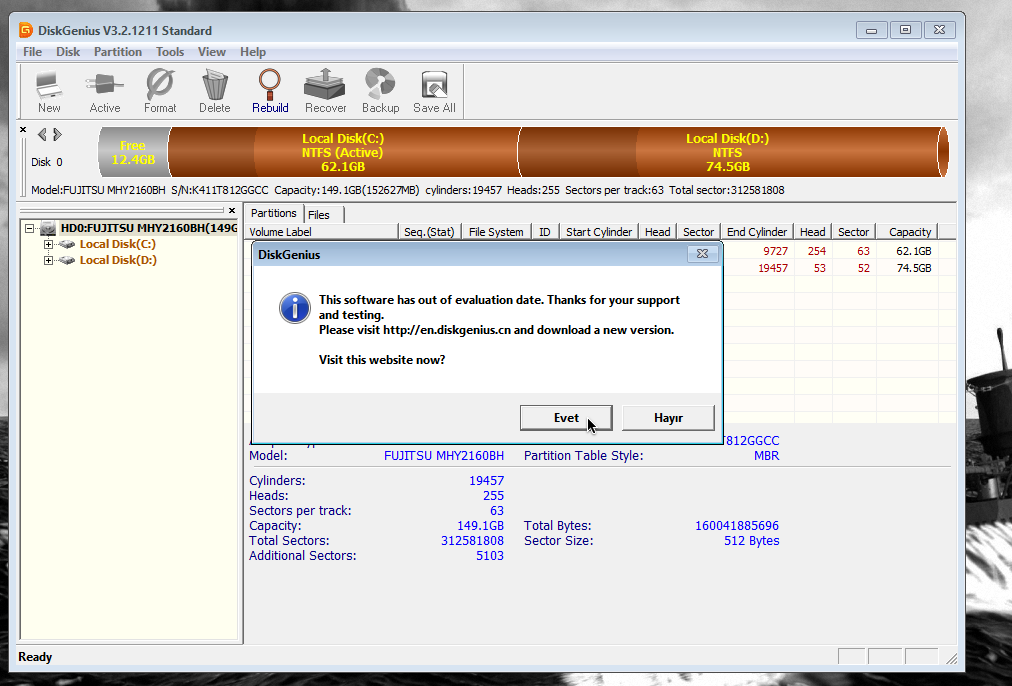Click the Evet button
Image resolution: width=1012 pixels, height=686 pixels.
click(x=566, y=418)
